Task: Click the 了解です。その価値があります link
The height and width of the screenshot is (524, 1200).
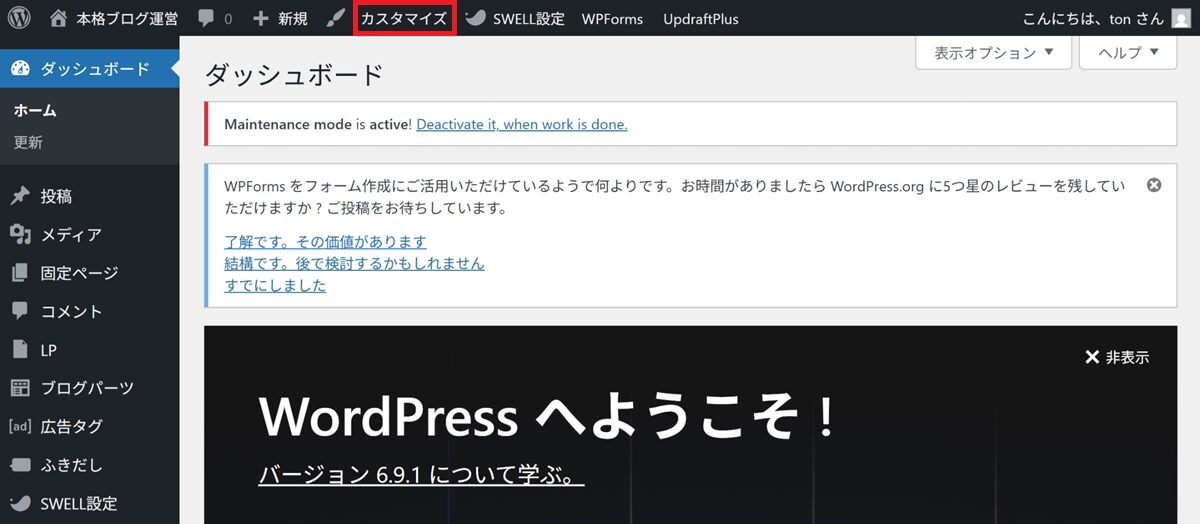Action: pyautogui.click(x=325, y=242)
